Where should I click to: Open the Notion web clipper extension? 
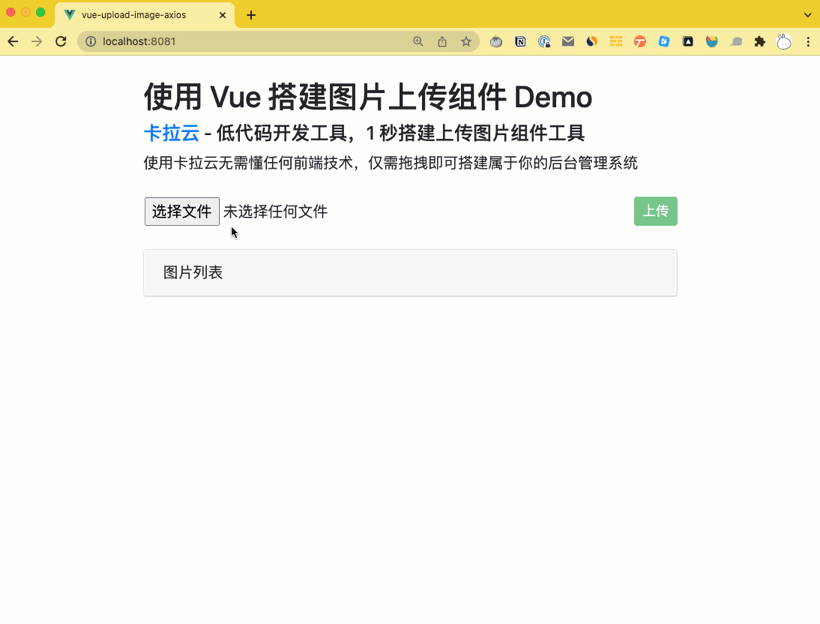pyautogui.click(x=520, y=42)
